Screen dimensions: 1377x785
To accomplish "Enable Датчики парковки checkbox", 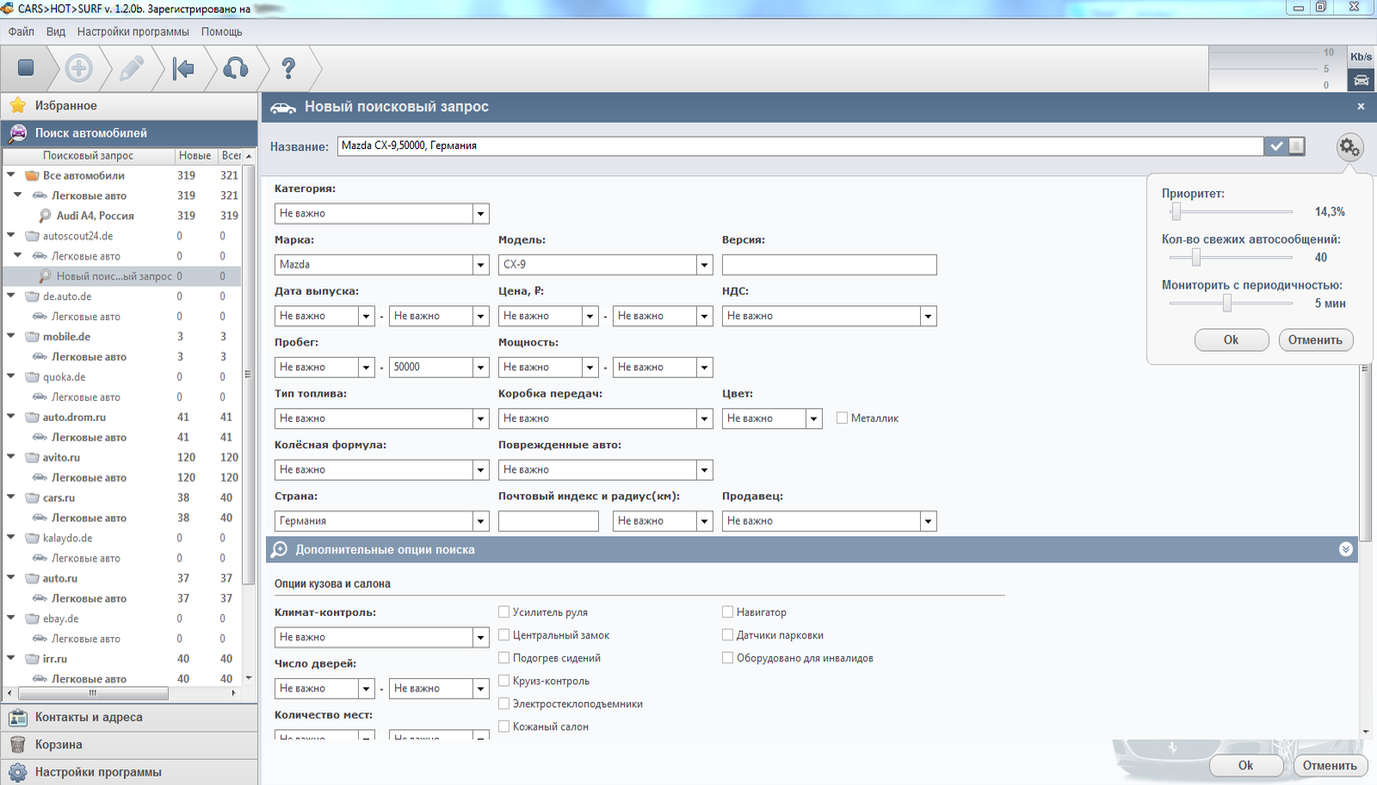I will tap(728, 635).
